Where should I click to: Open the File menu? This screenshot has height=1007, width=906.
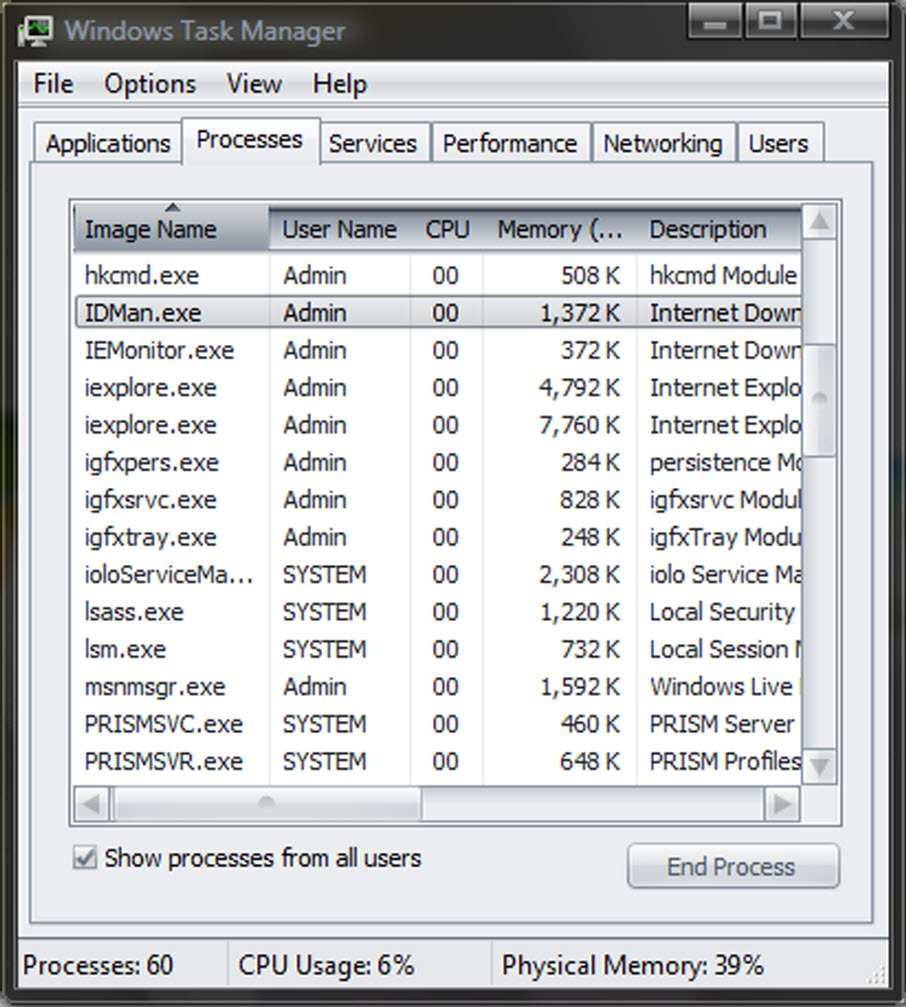pos(53,84)
